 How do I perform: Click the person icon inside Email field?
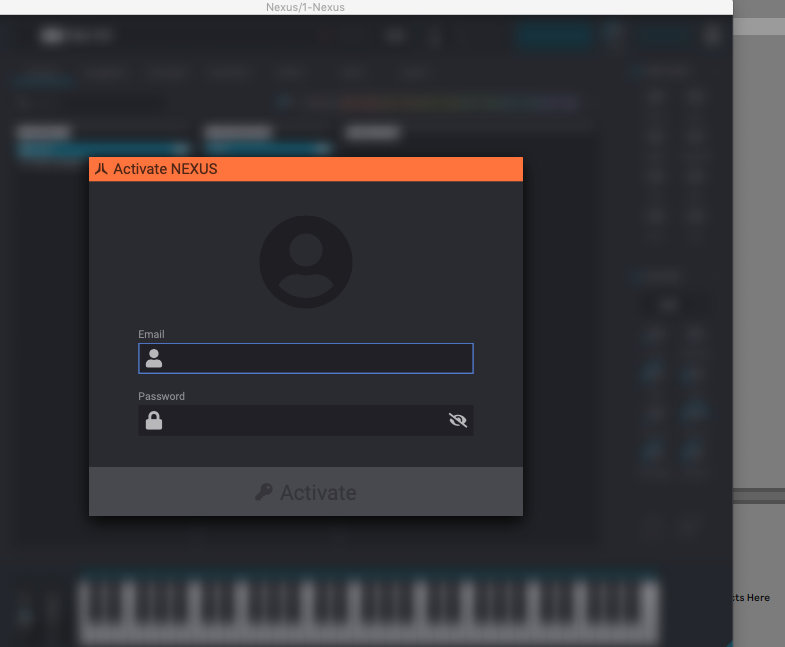point(154,359)
